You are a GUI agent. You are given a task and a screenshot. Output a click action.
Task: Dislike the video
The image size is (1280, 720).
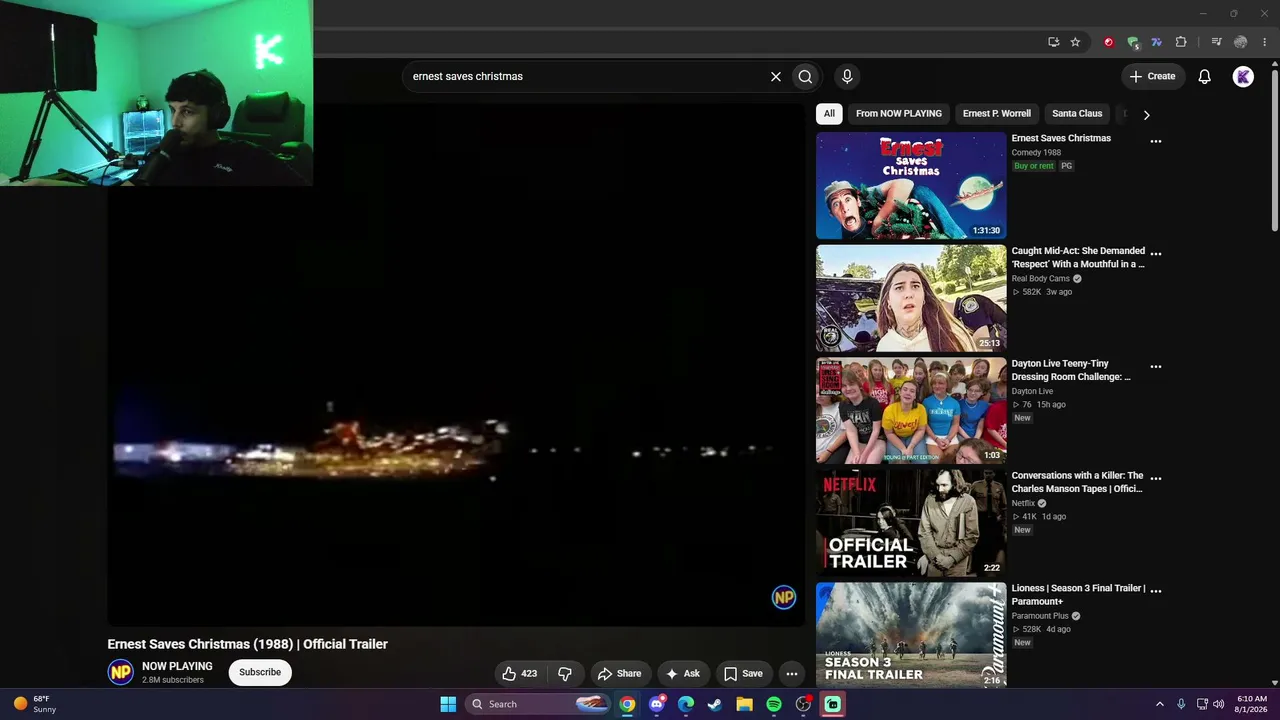[x=565, y=673]
